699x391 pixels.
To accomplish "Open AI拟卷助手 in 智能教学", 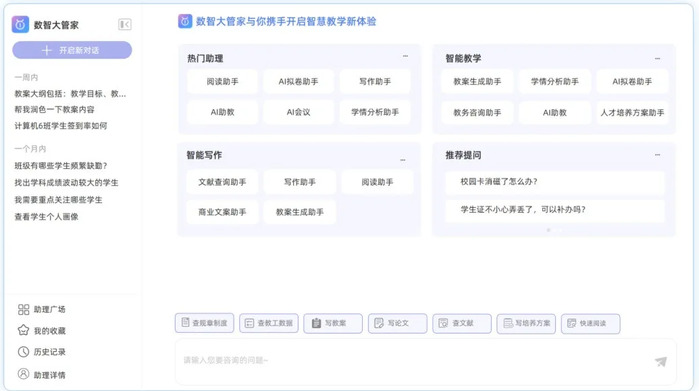I will click(x=632, y=82).
